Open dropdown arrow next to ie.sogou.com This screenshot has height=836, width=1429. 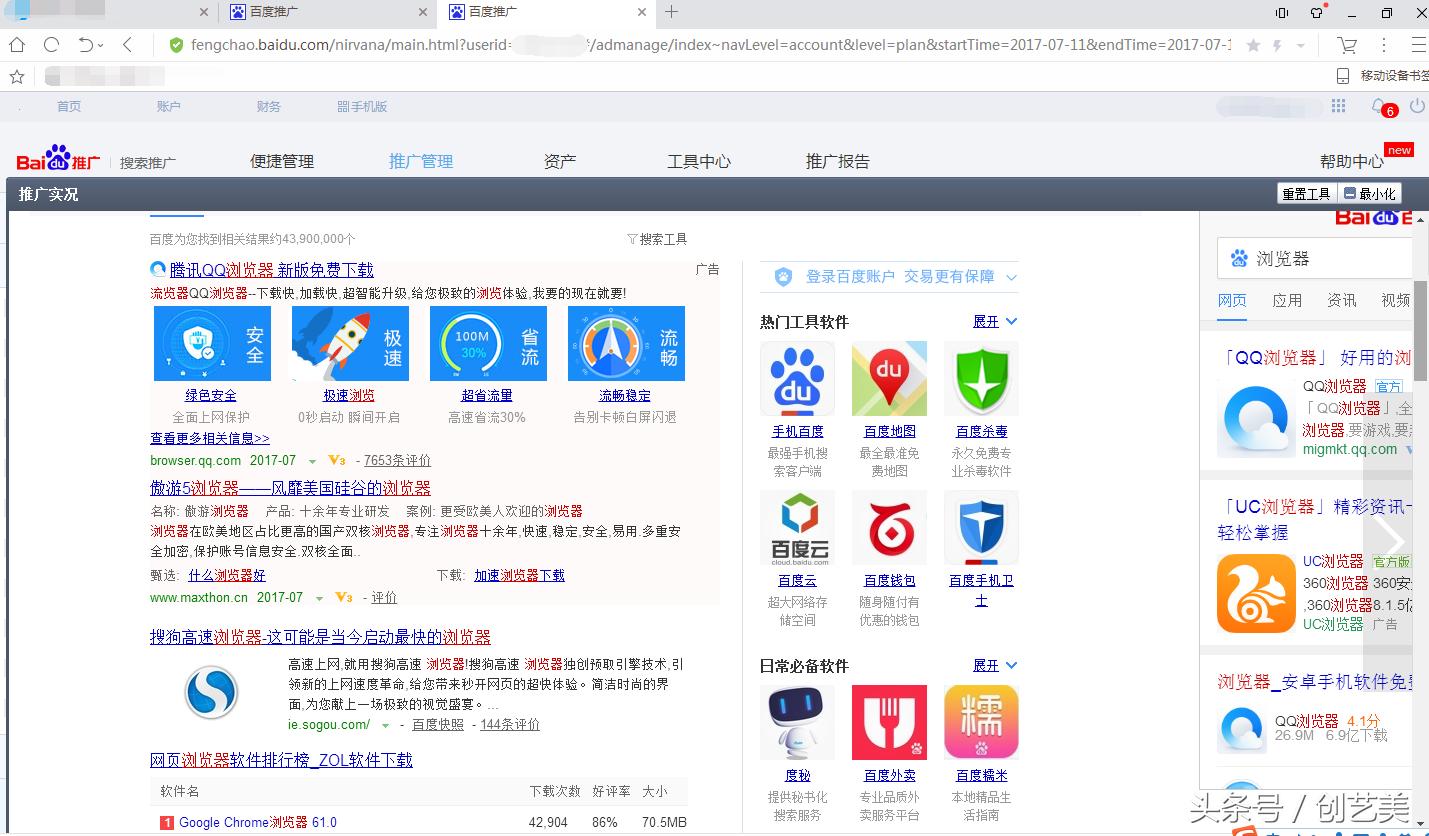(x=385, y=725)
